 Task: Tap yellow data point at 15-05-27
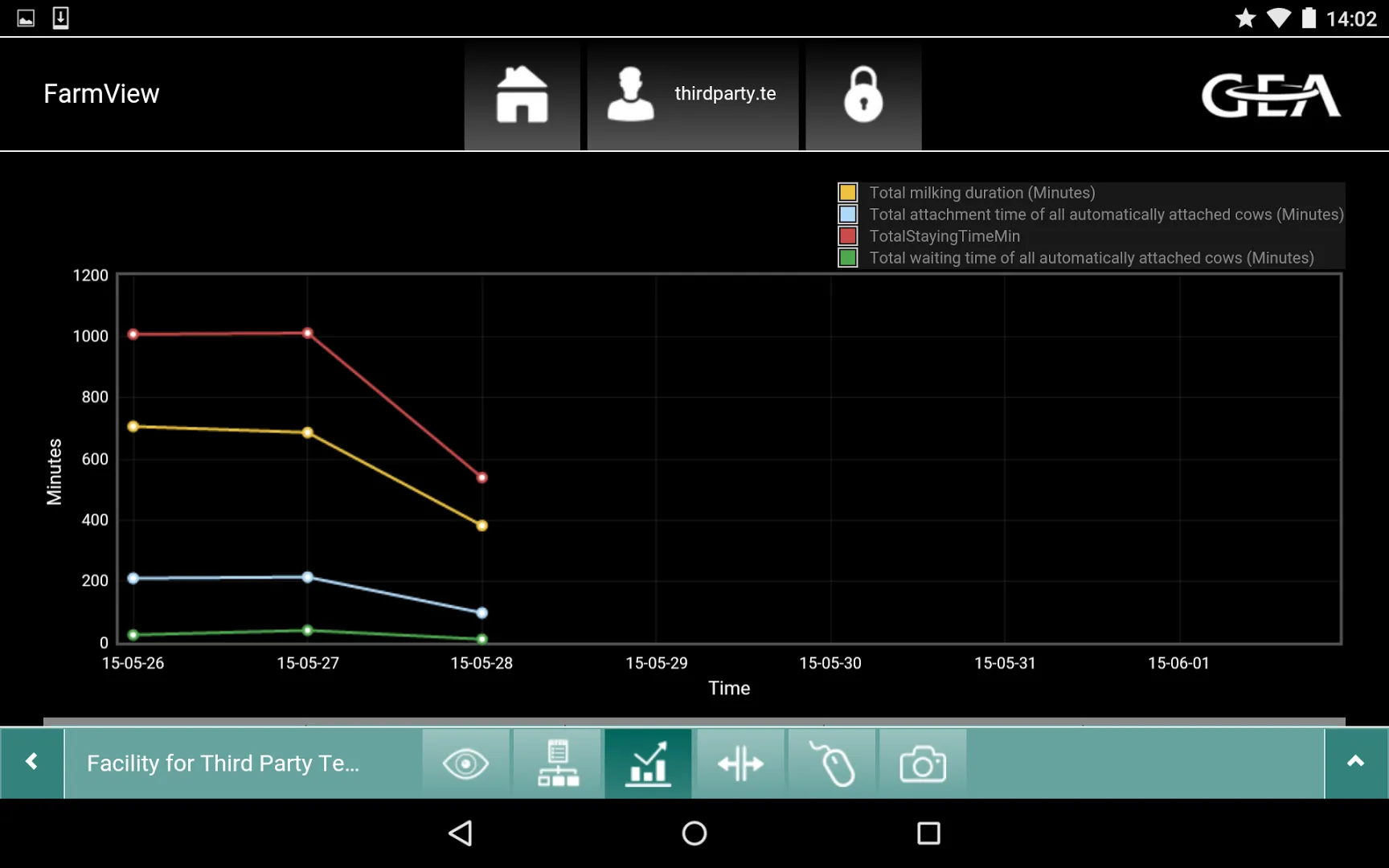point(308,432)
